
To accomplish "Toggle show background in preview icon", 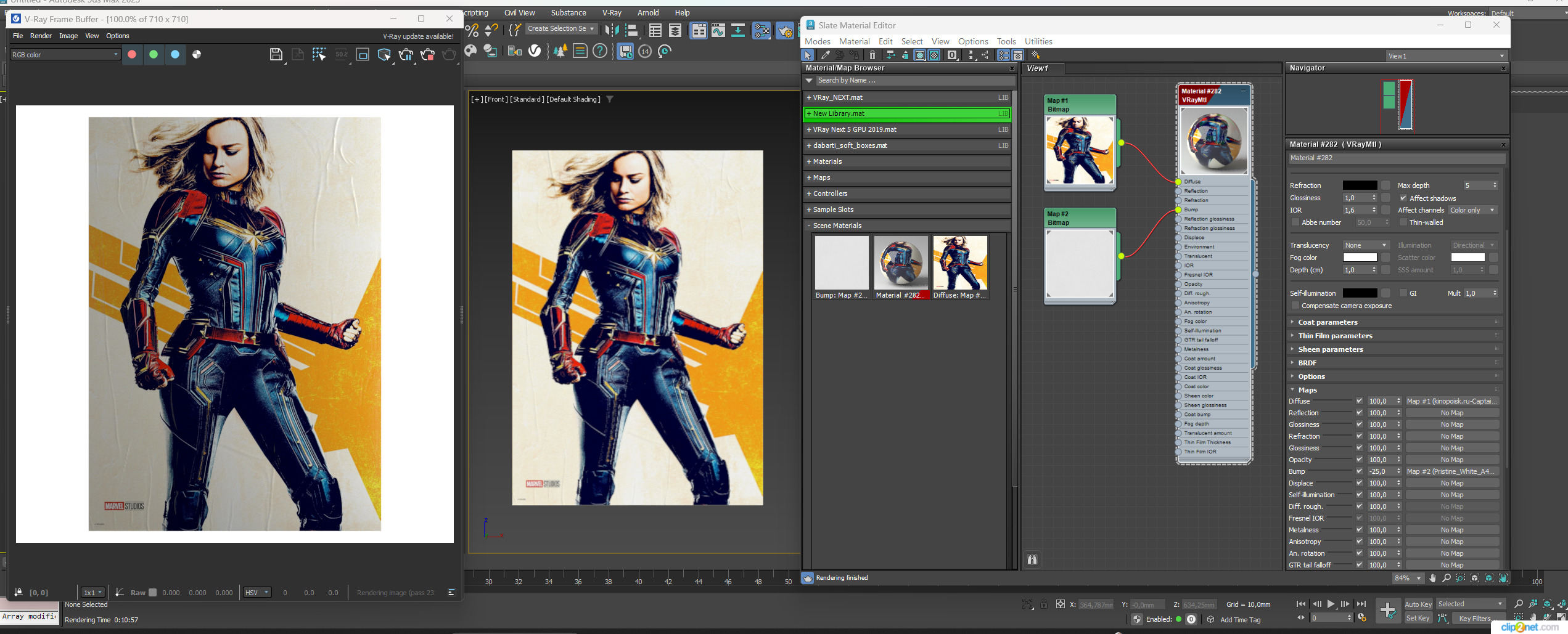I will (935, 55).
